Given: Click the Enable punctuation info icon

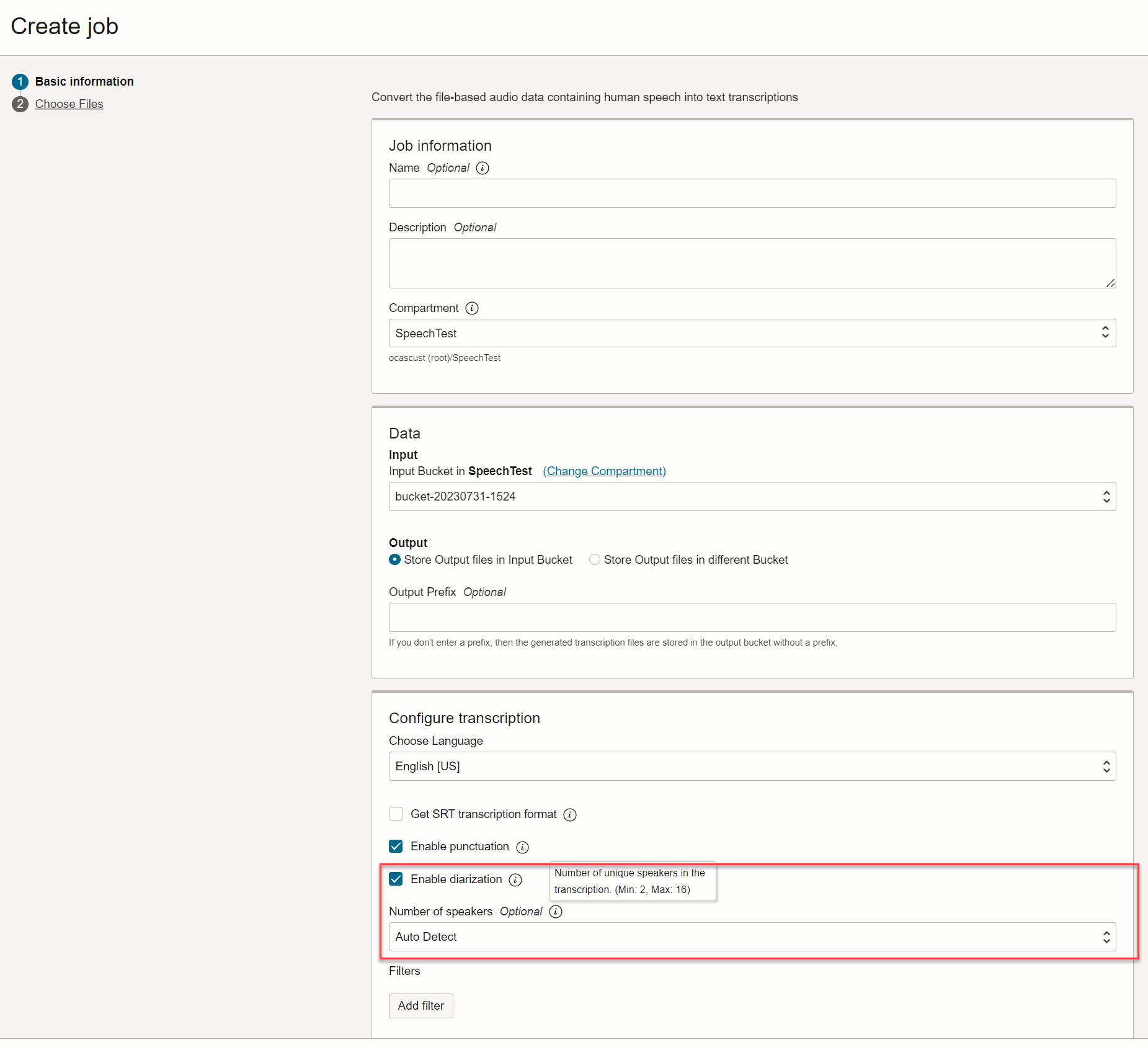Looking at the screenshot, I should click(x=523, y=847).
